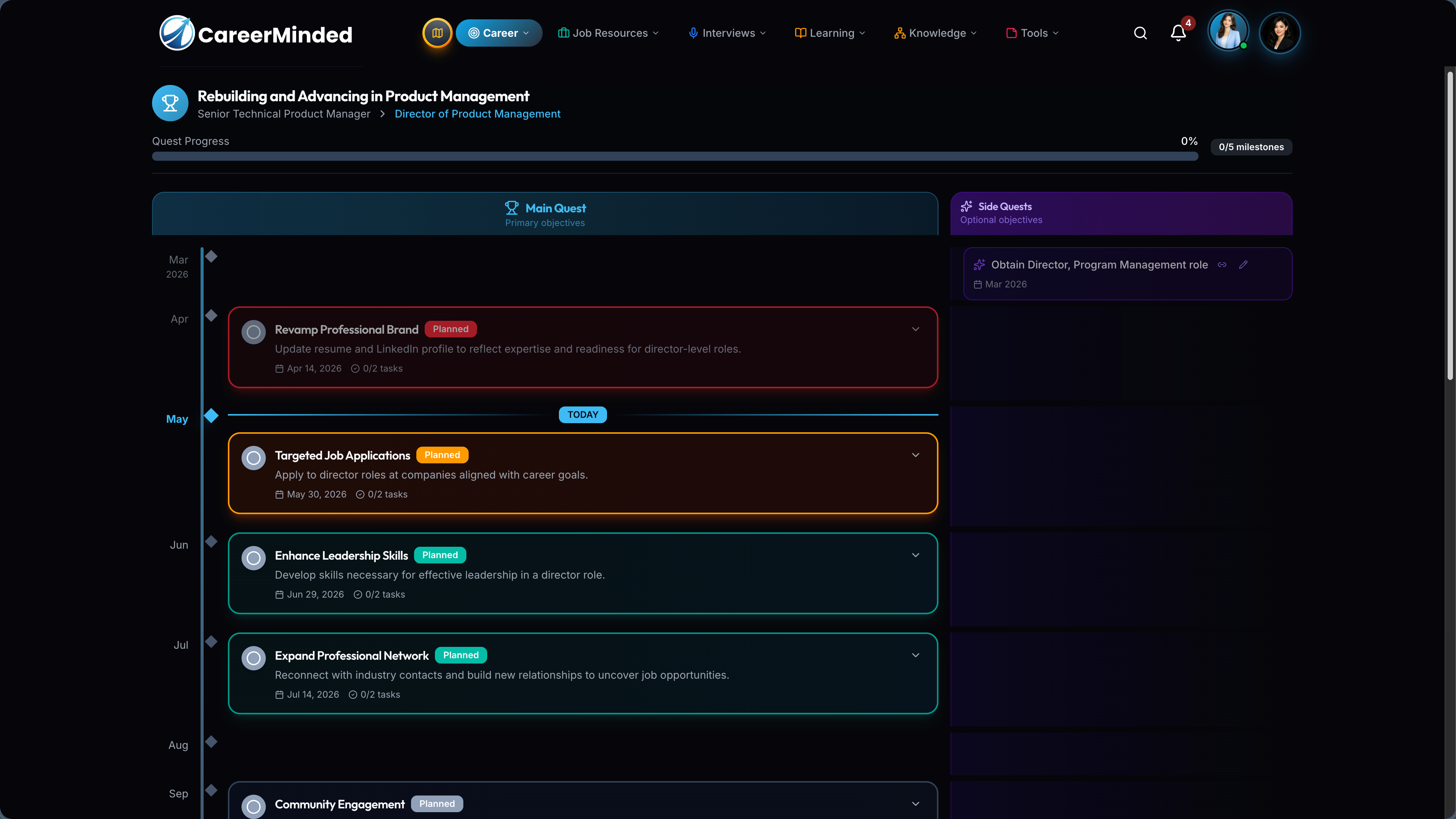Viewport: 1456px width, 819px height.
Task: Expand the Targeted Job Applications card
Action: tap(916, 455)
